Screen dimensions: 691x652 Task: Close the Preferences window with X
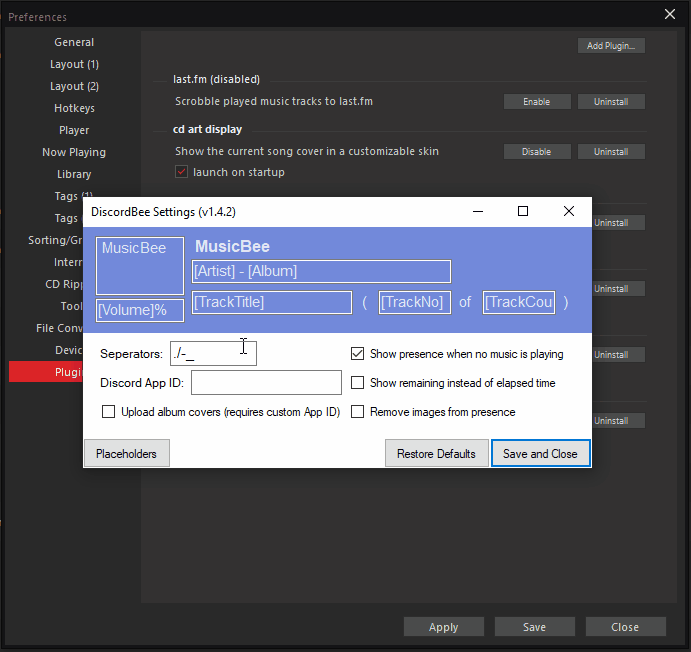pyautogui.click(x=670, y=15)
